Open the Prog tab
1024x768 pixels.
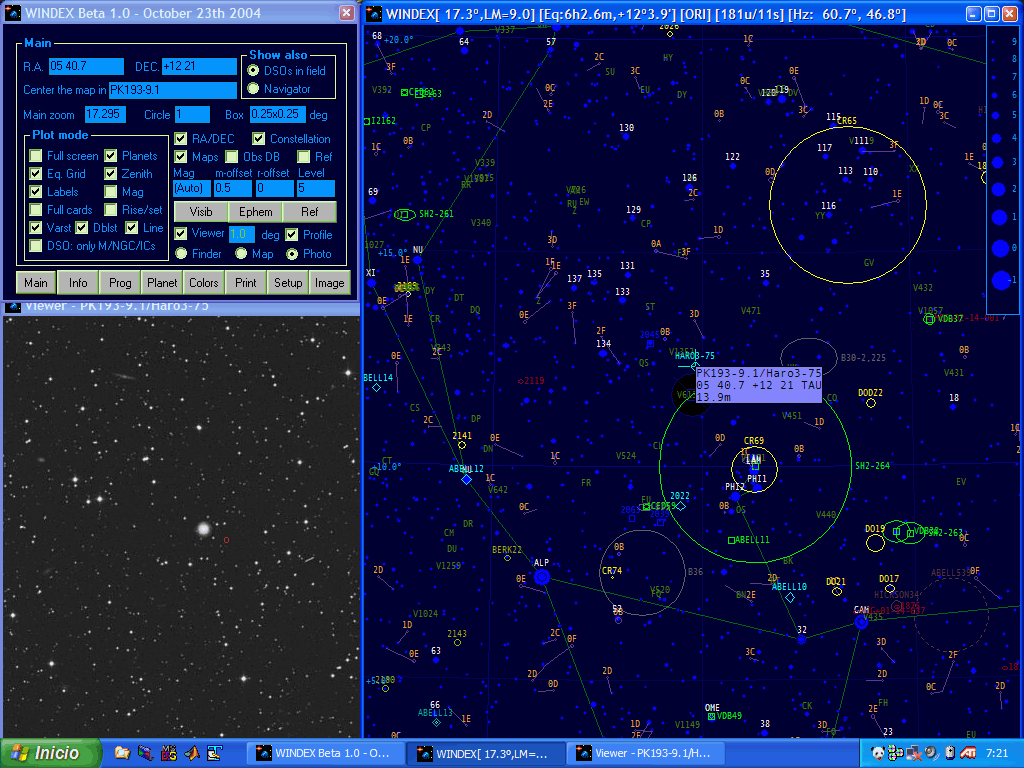coord(120,283)
